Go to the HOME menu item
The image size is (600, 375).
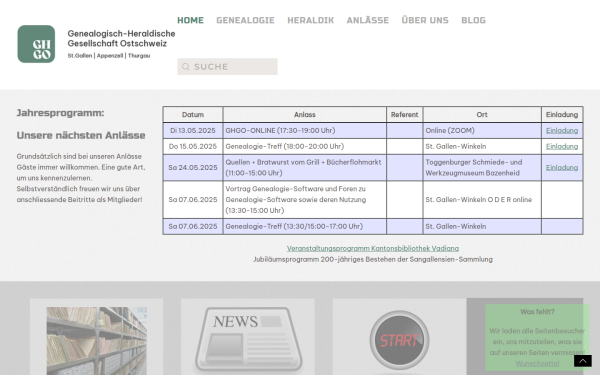click(191, 20)
